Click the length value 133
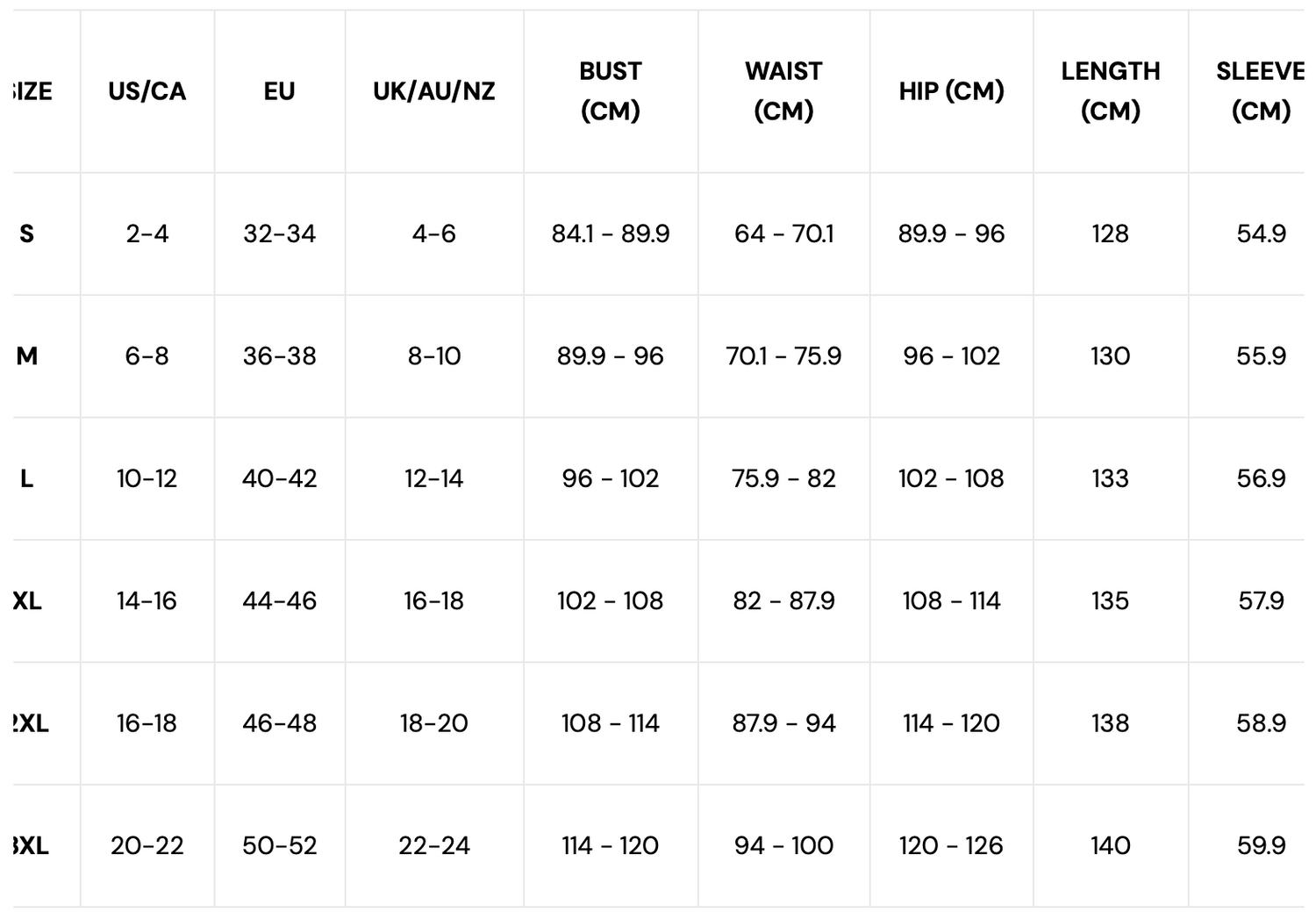1316x912 pixels. pyautogui.click(x=1110, y=478)
